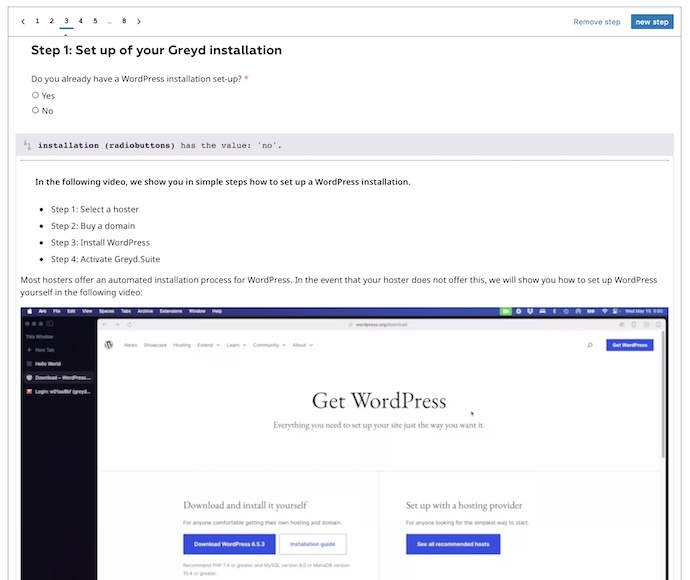690x580 pixels.
Task: Click the plus icon next to New Tab
Action: coord(29,350)
